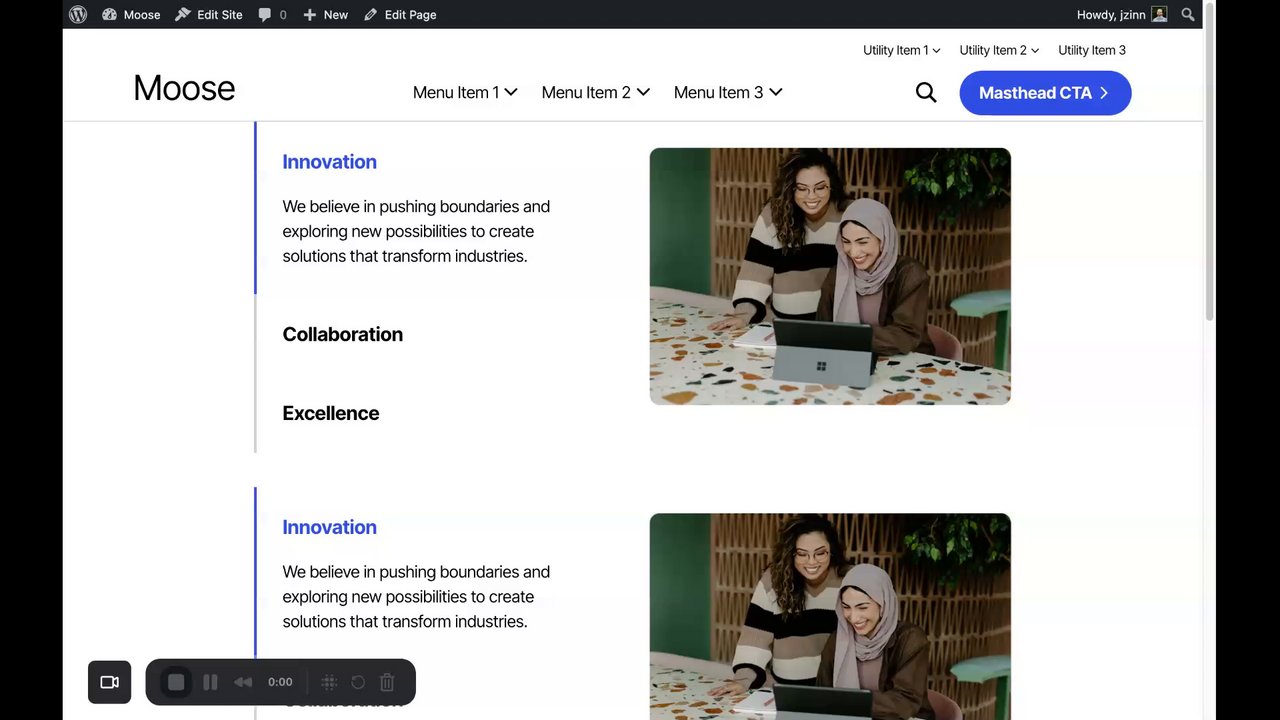Select the first Innovation tab heading

[329, 162]
